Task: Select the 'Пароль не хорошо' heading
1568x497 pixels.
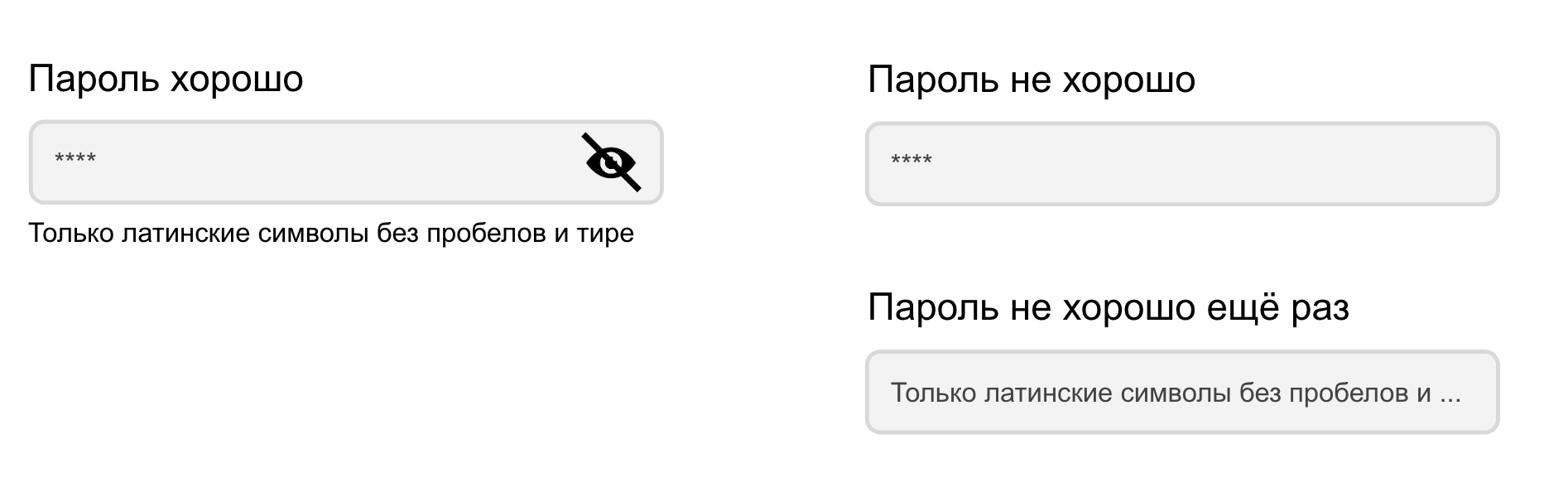Action: point(1034,81)
